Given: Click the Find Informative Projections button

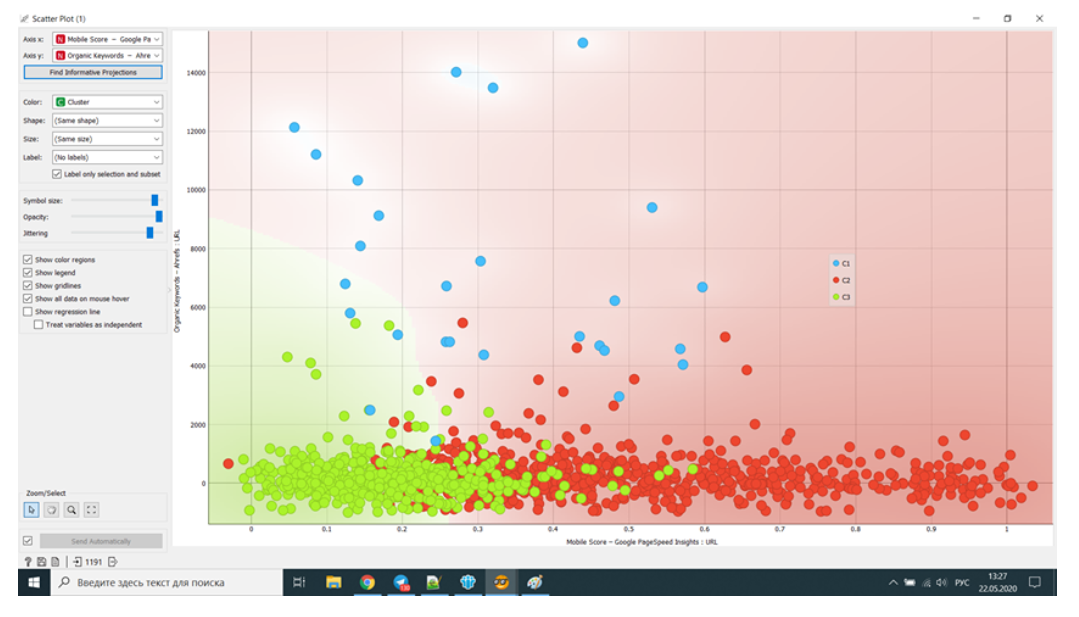Looking at the screenshot, I should tap(93, 72).
